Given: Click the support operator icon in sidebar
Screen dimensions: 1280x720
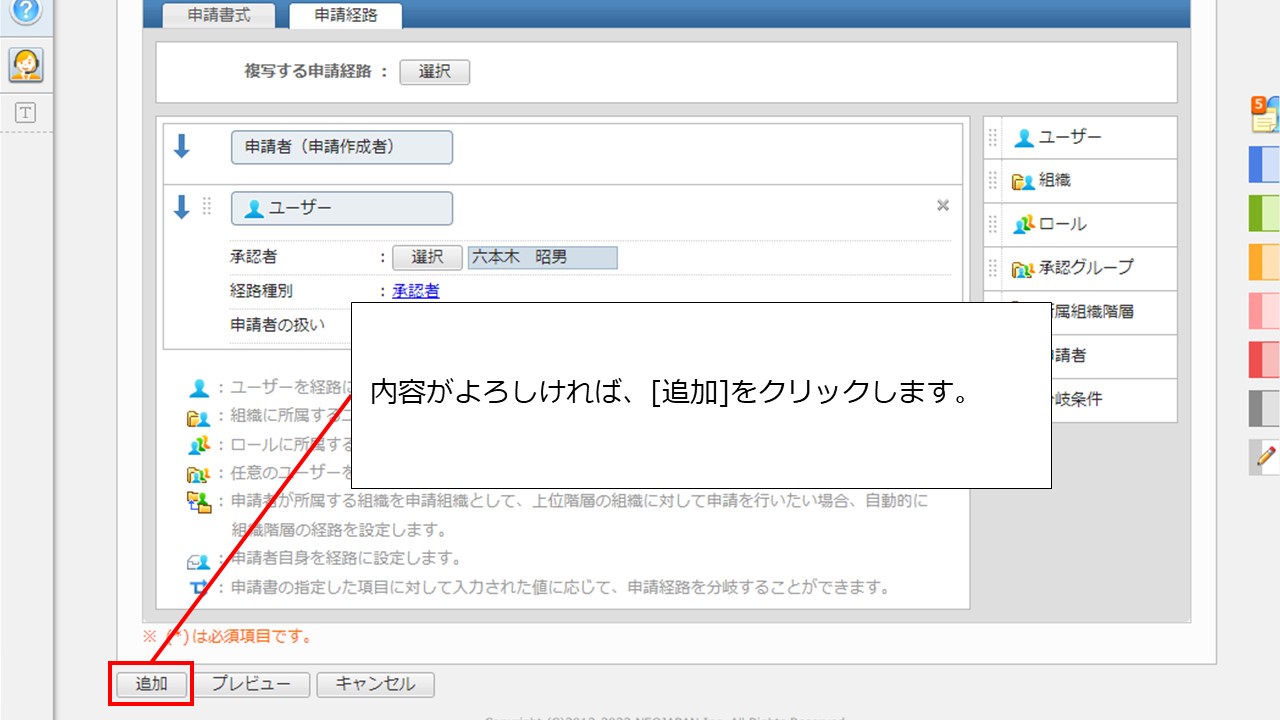Looking at the screenshot, I should 25,65.
